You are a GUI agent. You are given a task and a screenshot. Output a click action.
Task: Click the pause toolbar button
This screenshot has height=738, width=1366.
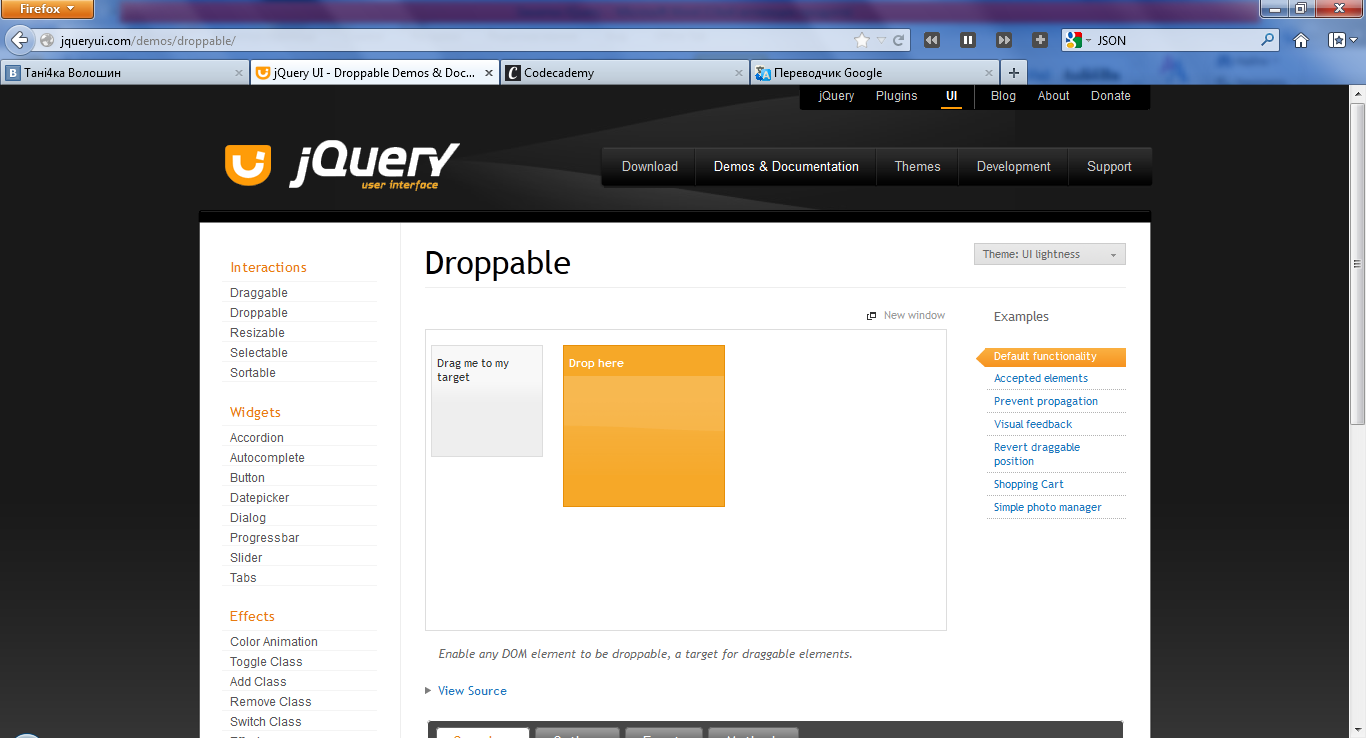[x=968, y=40]
